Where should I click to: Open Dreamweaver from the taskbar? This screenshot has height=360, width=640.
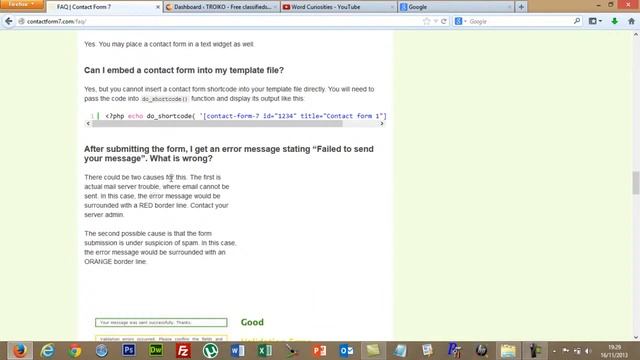[x=156, y=351]
